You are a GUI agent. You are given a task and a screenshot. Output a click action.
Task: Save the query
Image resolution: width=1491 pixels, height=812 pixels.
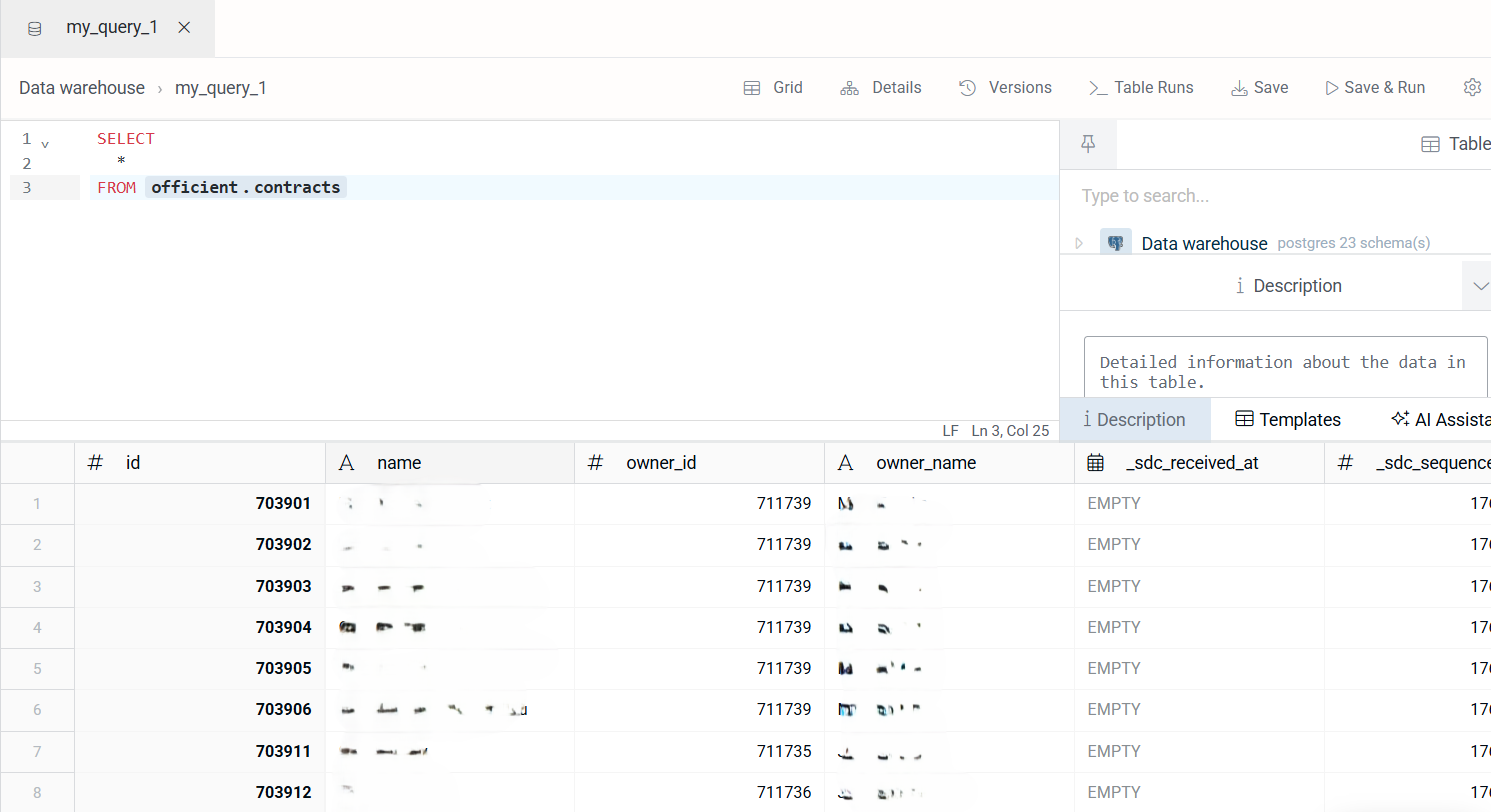tap(1259, 88)
